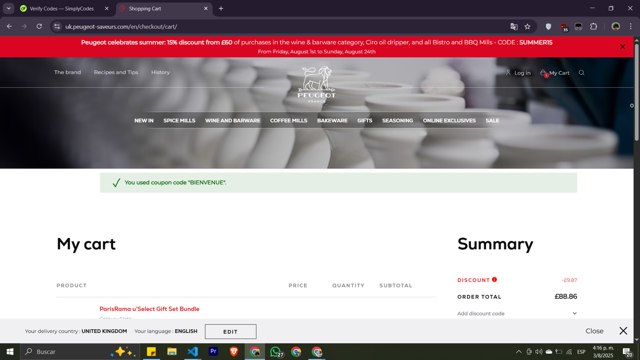Click the translate page icon
The image size is (640, 360).
(x=514, y=27)
